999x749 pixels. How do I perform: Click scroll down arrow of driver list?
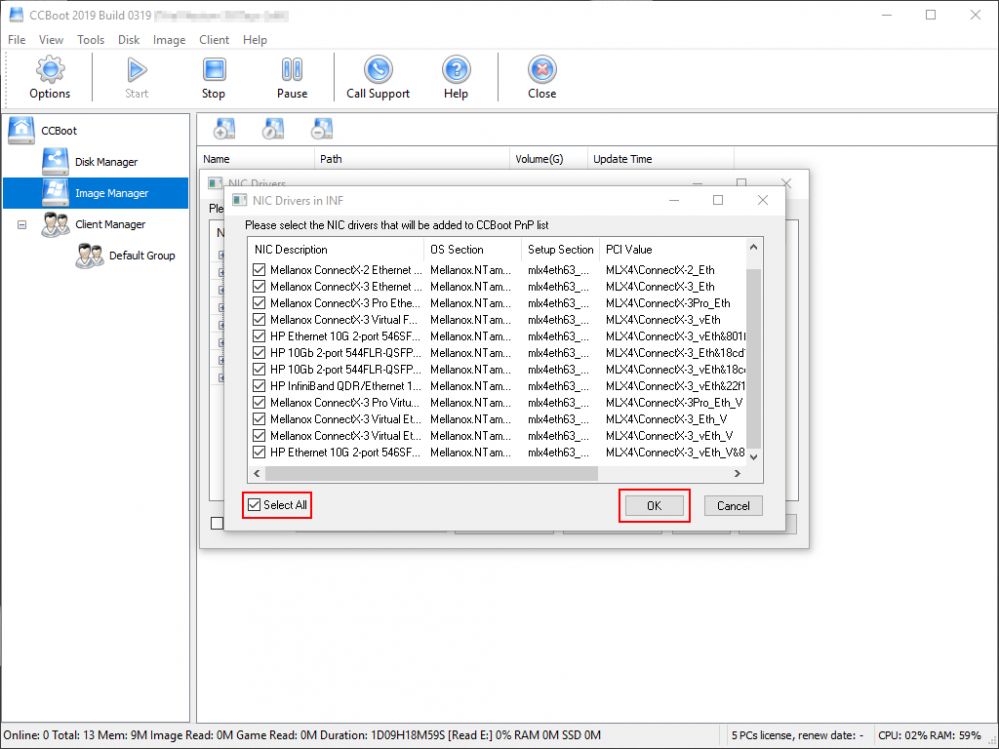[x=754, y=457]
